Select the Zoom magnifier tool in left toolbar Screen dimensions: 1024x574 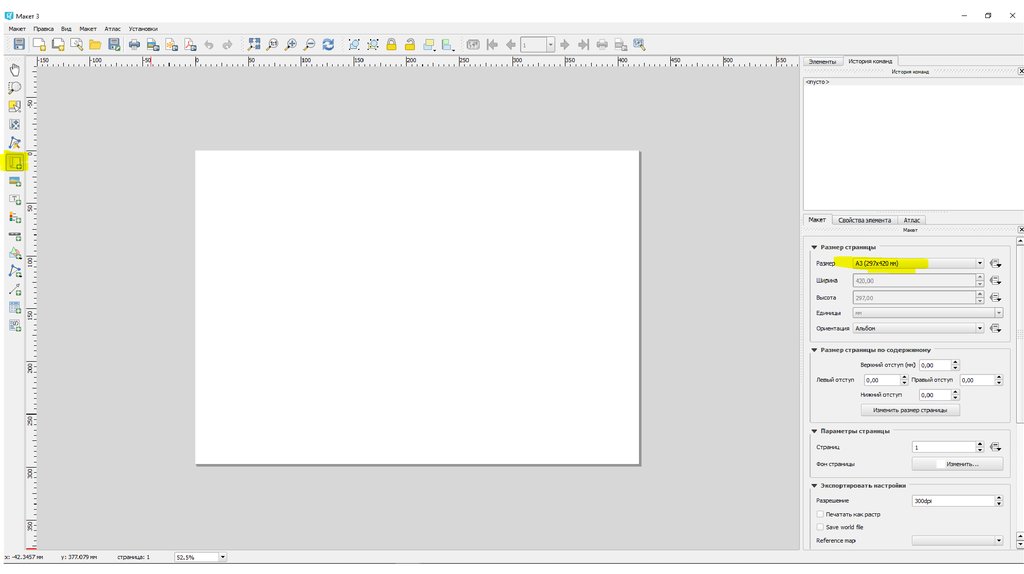click(x=15, y=88)
